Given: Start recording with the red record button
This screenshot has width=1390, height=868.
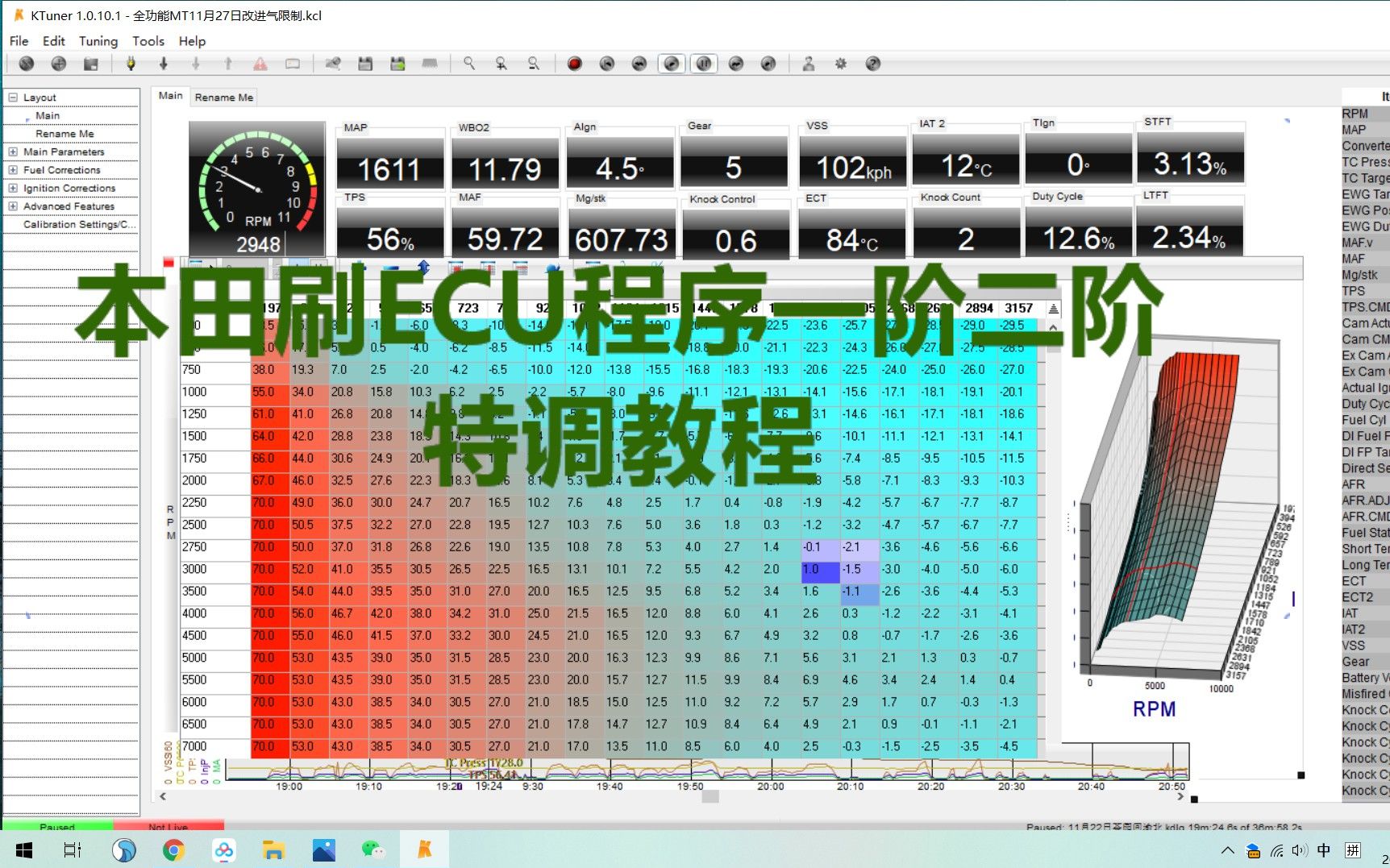Looking at the screenshot, I should [x=575, y=64].
